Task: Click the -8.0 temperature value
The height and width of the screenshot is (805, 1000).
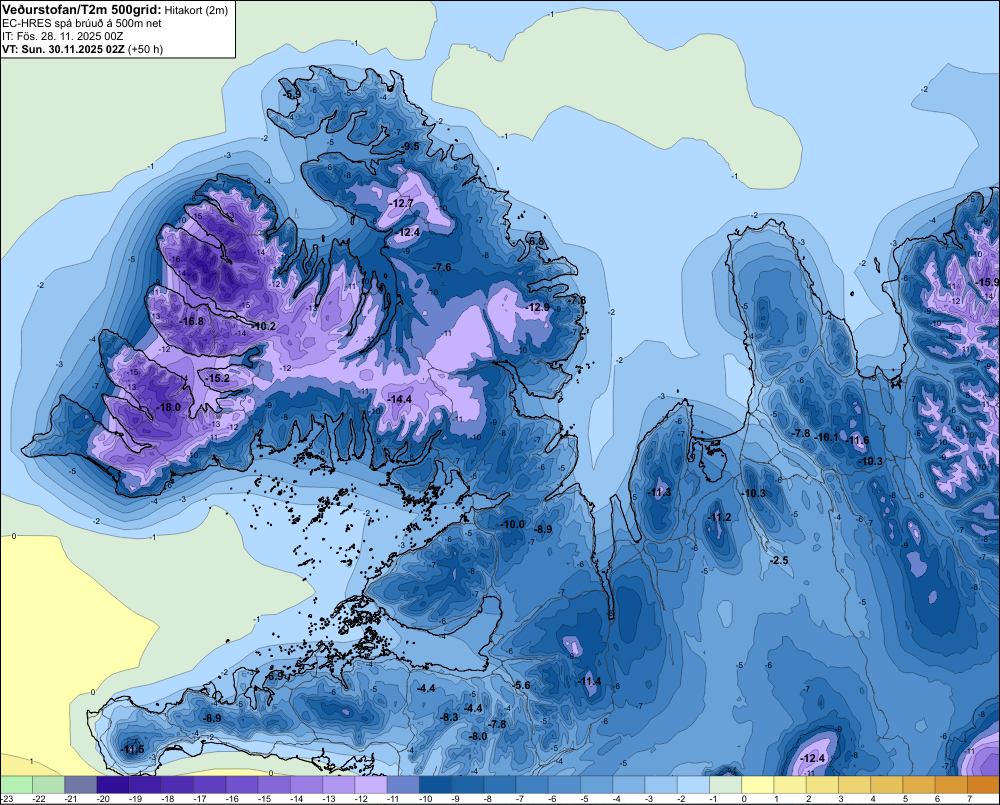Action: [x=478, y=737]
